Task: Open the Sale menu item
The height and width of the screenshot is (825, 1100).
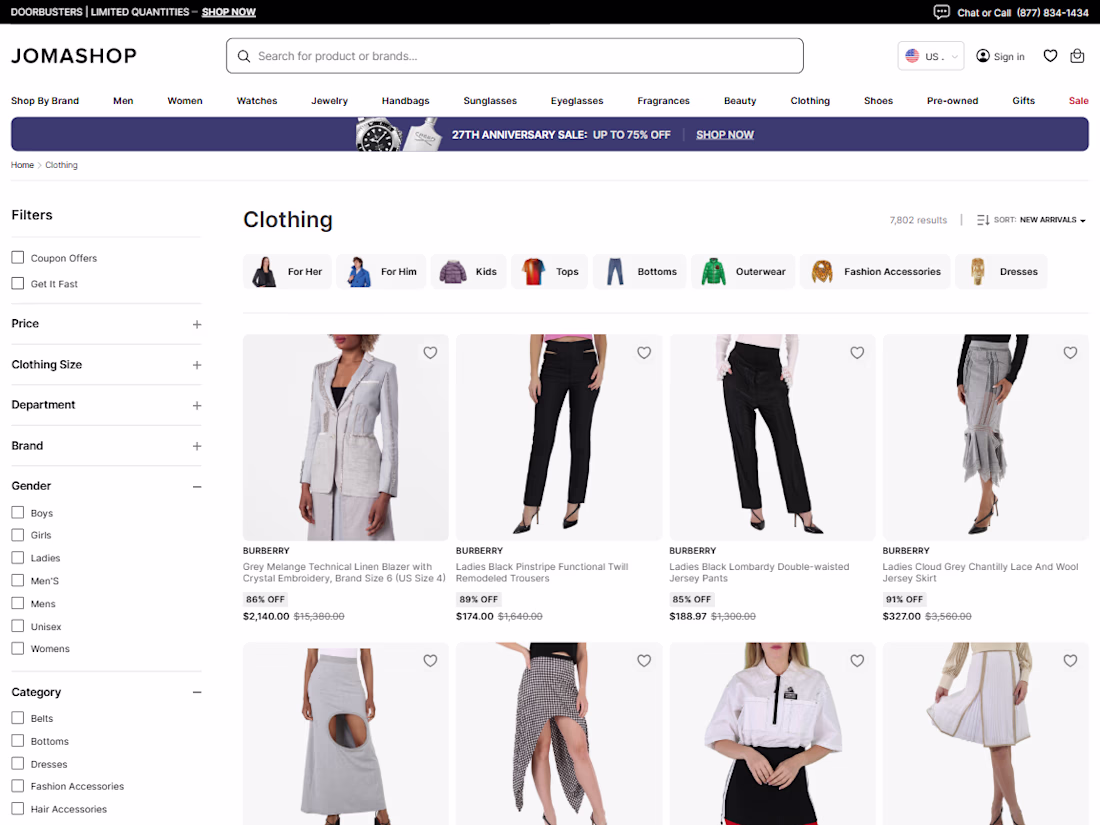Action: pyautogui.click(x=1078, y=101)
